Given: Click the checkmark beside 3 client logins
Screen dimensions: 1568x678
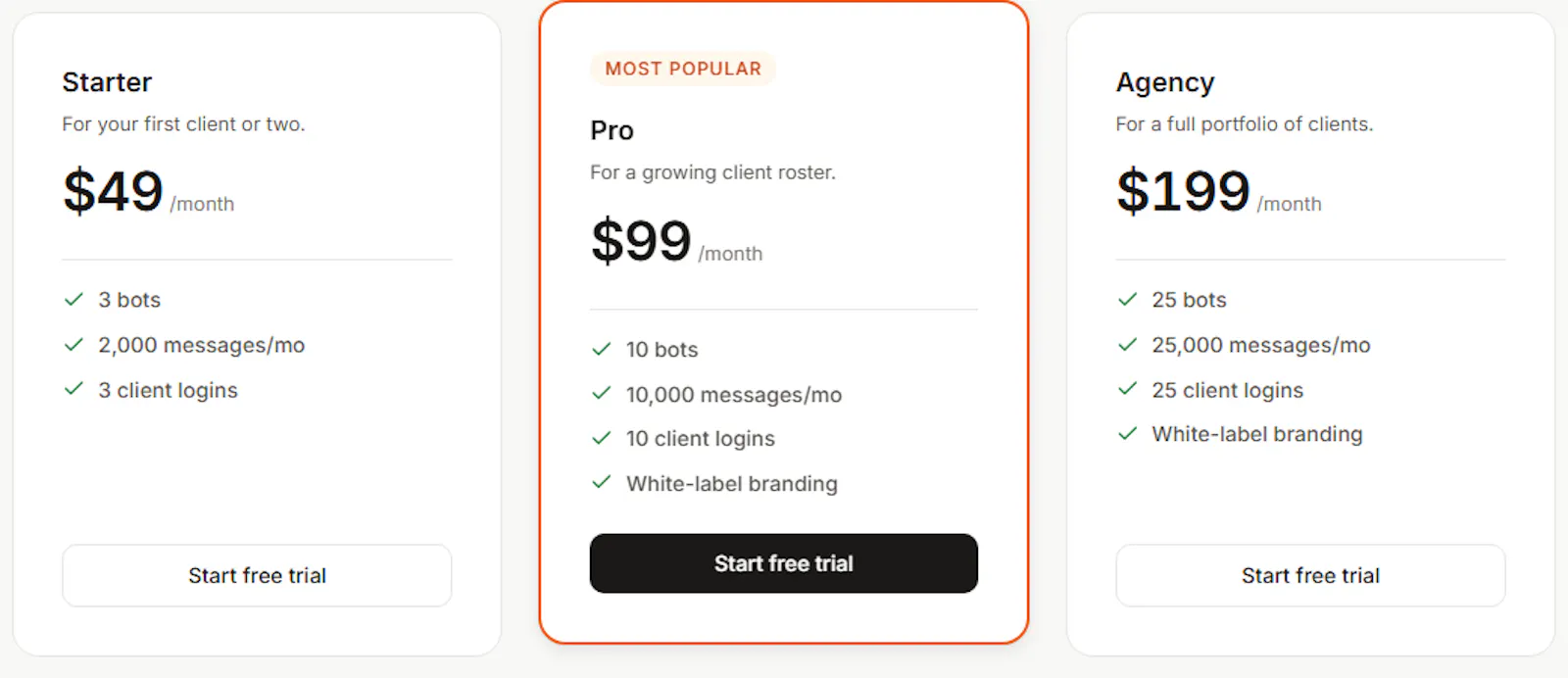Looking at the screenshot, I should [x=73, y=389].
